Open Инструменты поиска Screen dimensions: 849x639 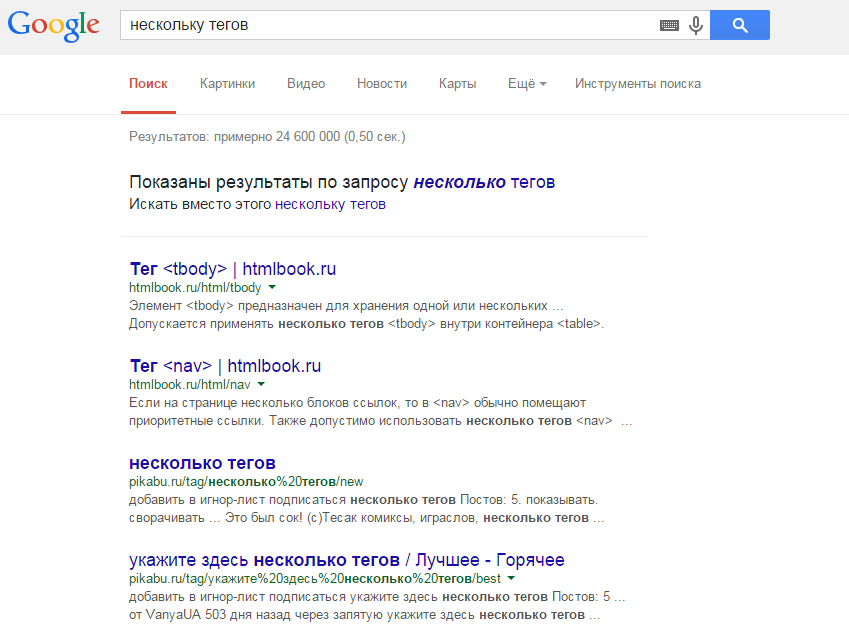click(x=637, y=84)
